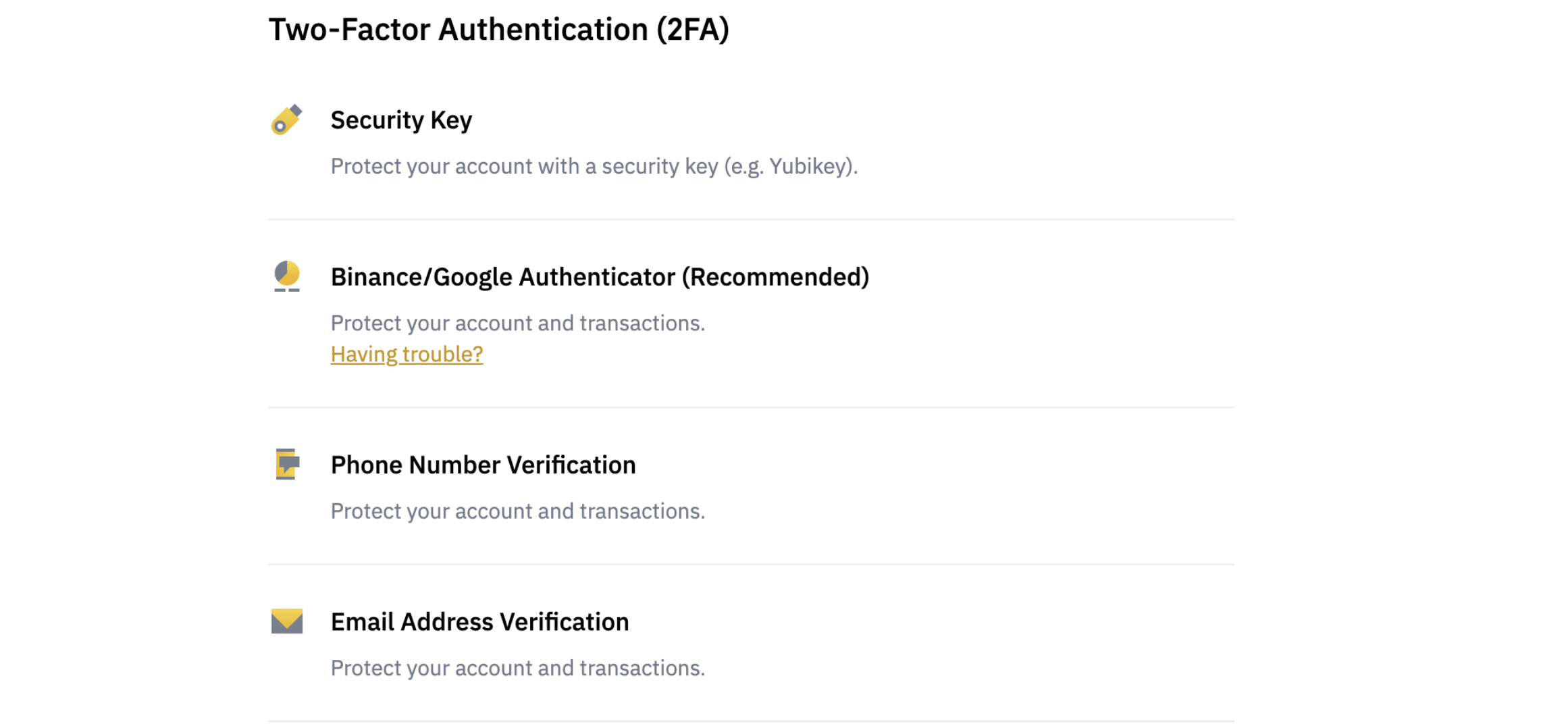
Task: Click the Email Address Verification envelope icon
Action: [287, 621]
